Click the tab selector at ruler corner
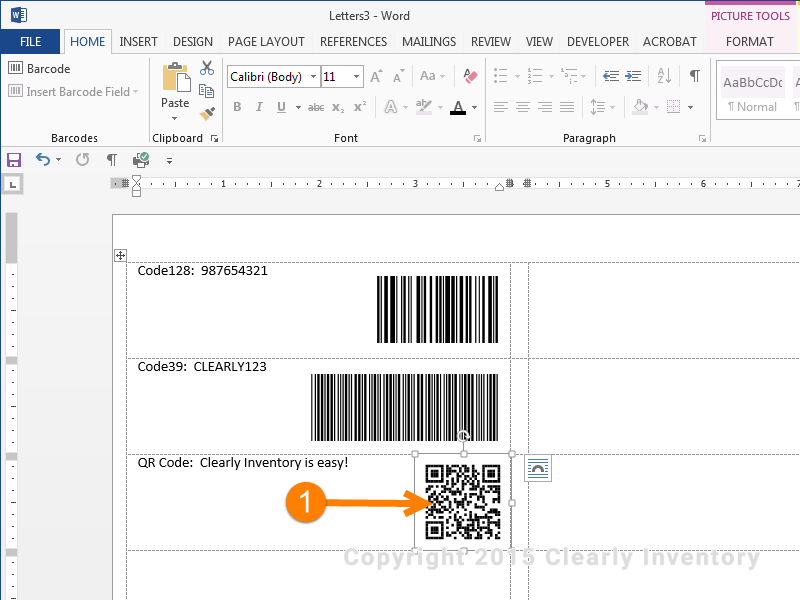Screen dimensions: 800x600 click(13, 184)
